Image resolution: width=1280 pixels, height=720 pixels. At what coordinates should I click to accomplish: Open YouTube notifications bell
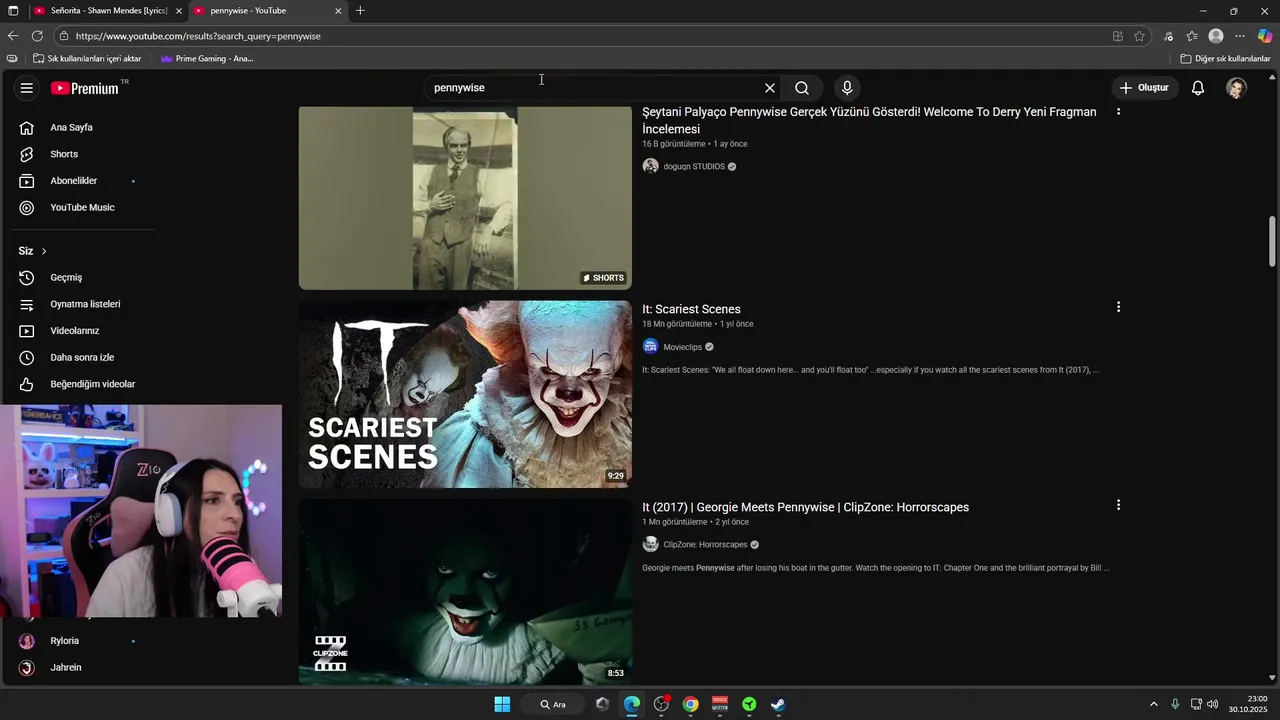click(1198, 88)
